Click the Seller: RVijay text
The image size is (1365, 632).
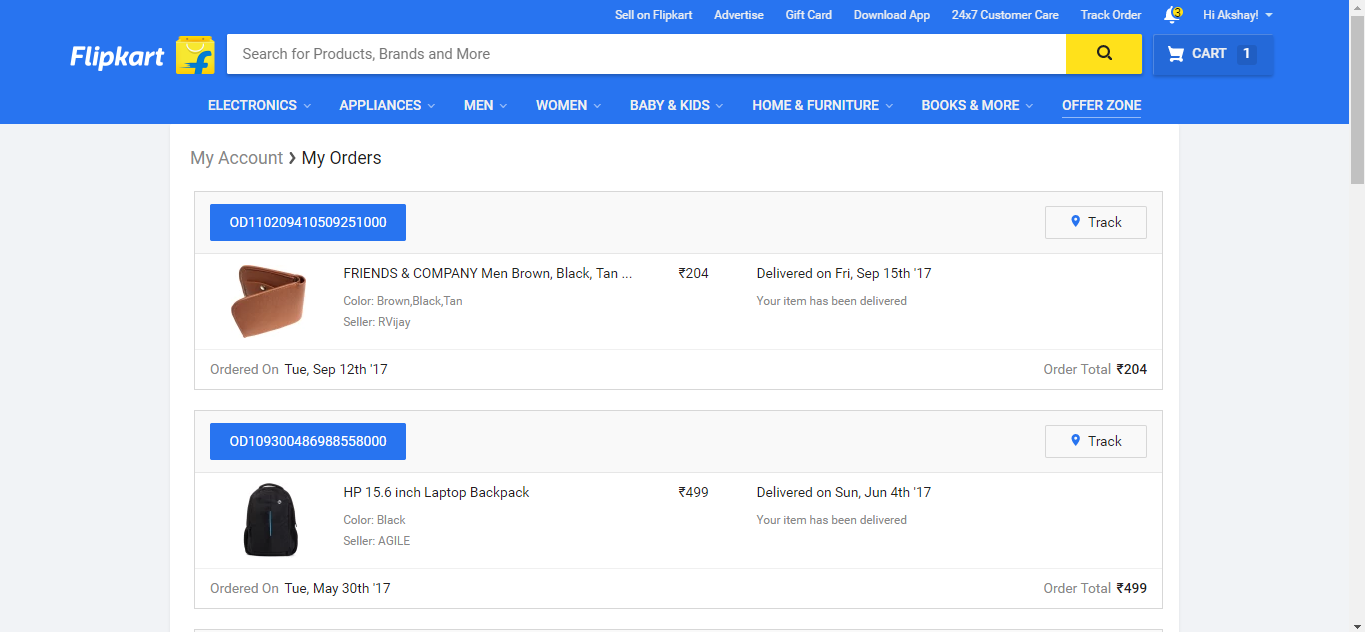[x=377, y=322]
